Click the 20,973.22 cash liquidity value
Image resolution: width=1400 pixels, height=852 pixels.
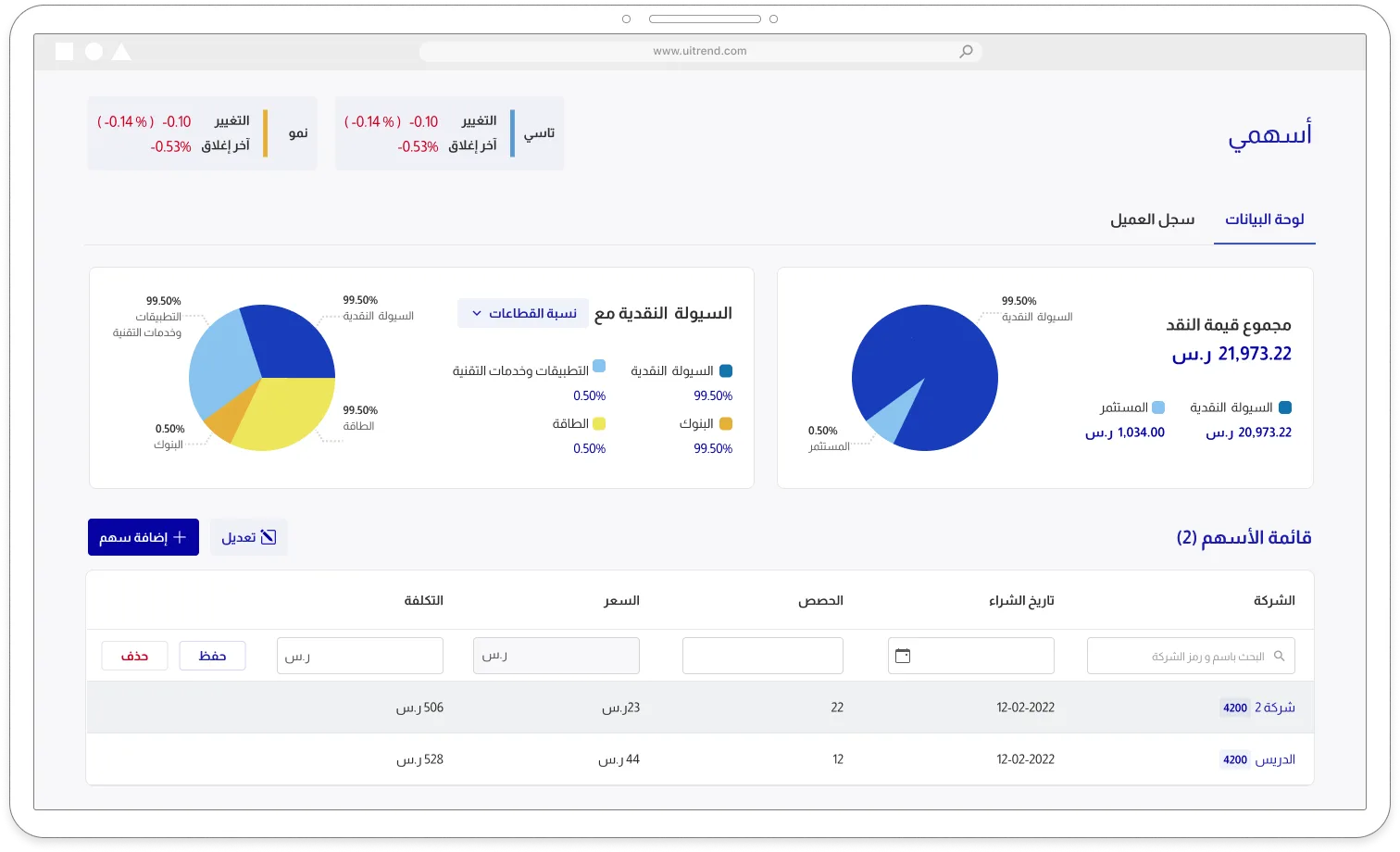tap(1248, 432)
